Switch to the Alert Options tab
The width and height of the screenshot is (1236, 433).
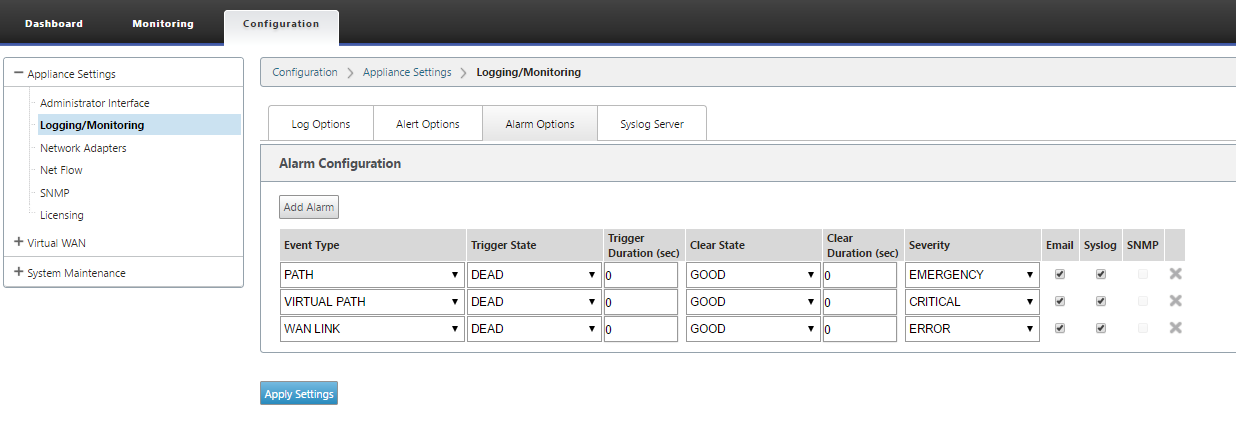pyautogui.click(x=428, y=124)
